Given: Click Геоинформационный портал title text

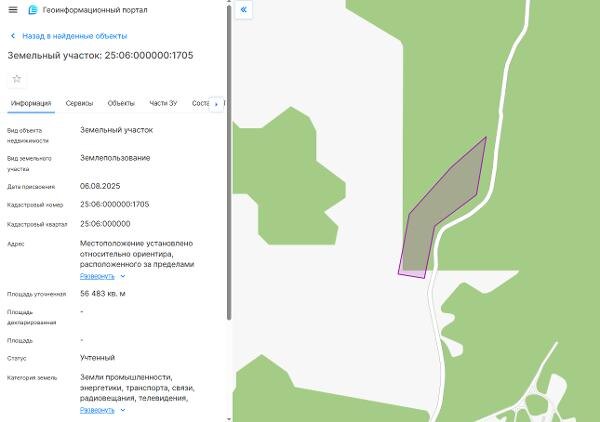Looking at the screenshot, I should (95, 10).
